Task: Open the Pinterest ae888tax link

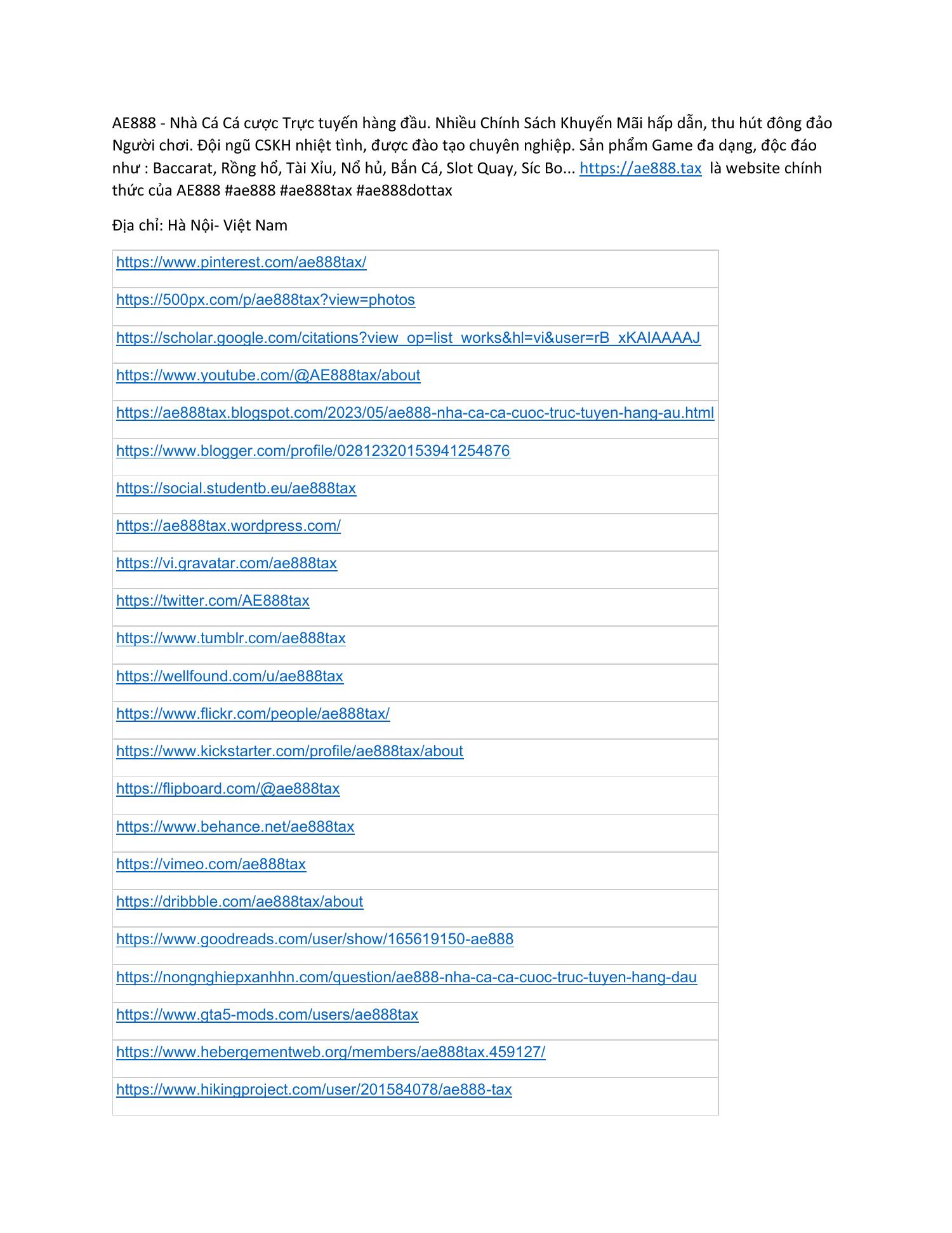Action: [x=241, y=262]
